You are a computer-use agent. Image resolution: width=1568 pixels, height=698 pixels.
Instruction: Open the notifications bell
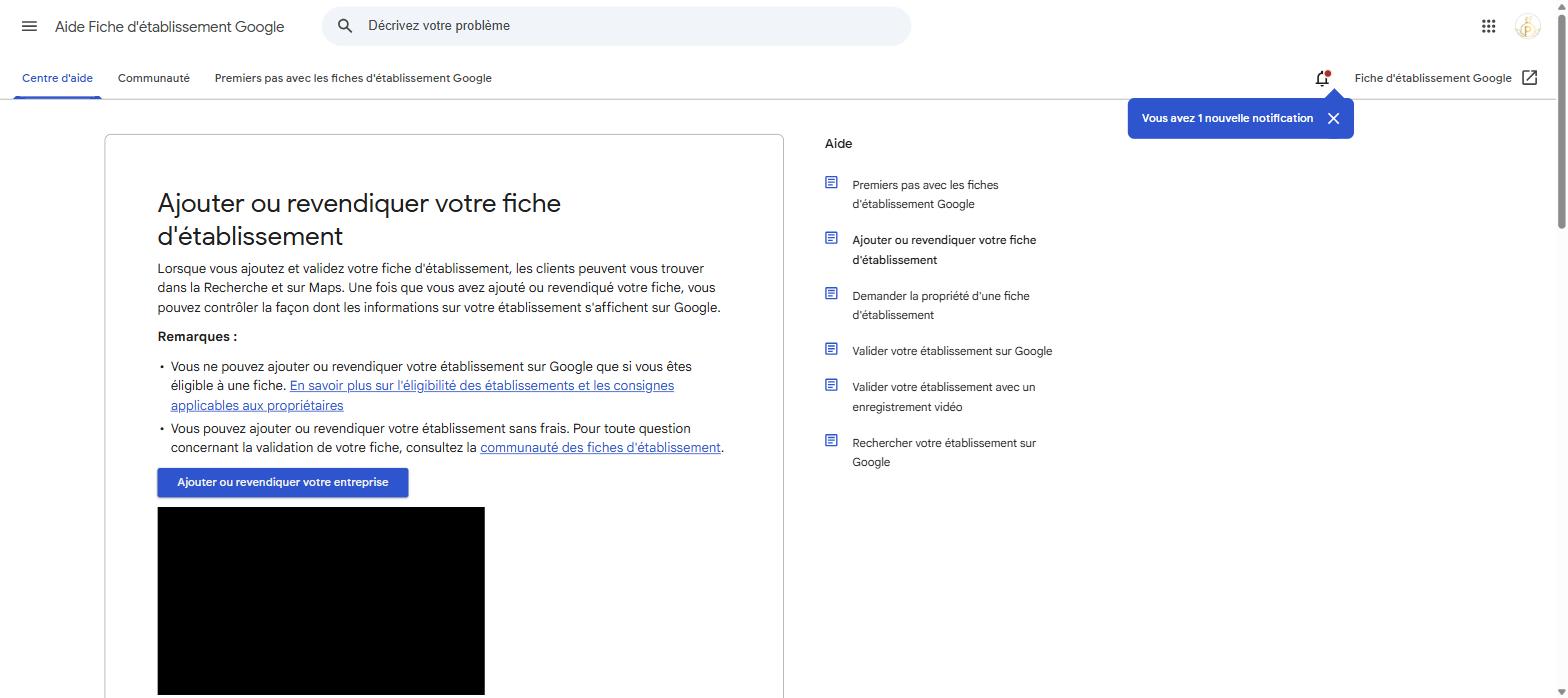point(1322,78)
